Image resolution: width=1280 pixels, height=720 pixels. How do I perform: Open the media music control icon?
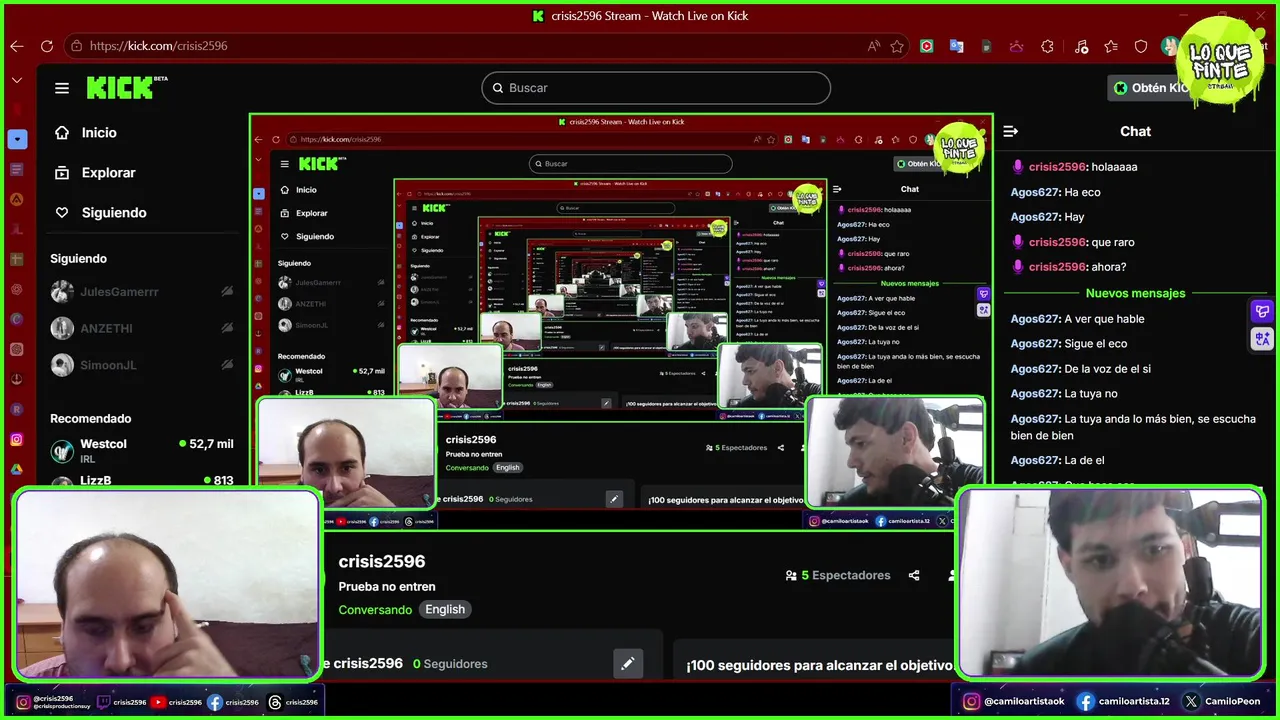tap(1081, 46)
